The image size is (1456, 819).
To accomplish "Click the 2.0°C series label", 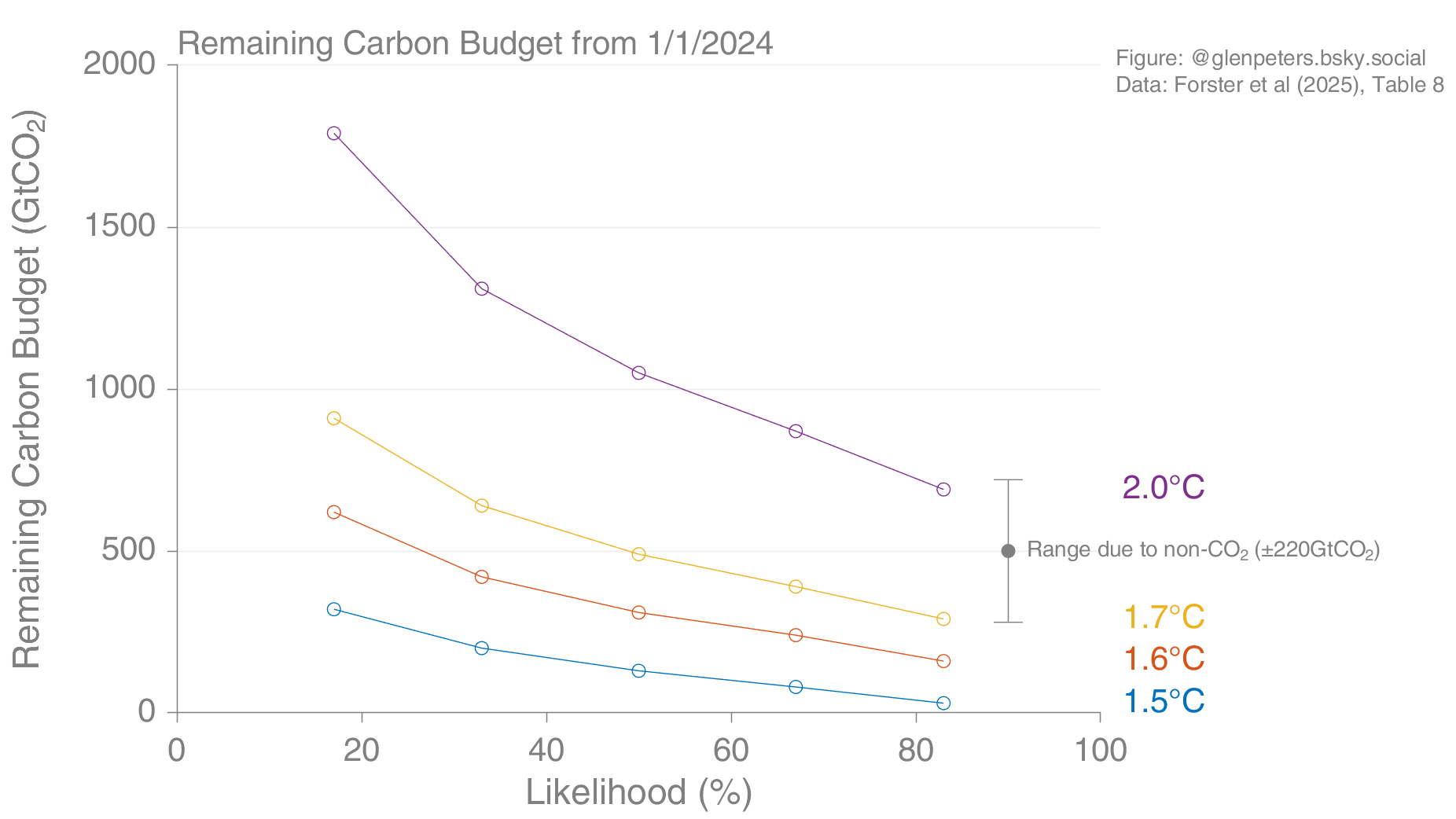I will (x=1163, y=488).
